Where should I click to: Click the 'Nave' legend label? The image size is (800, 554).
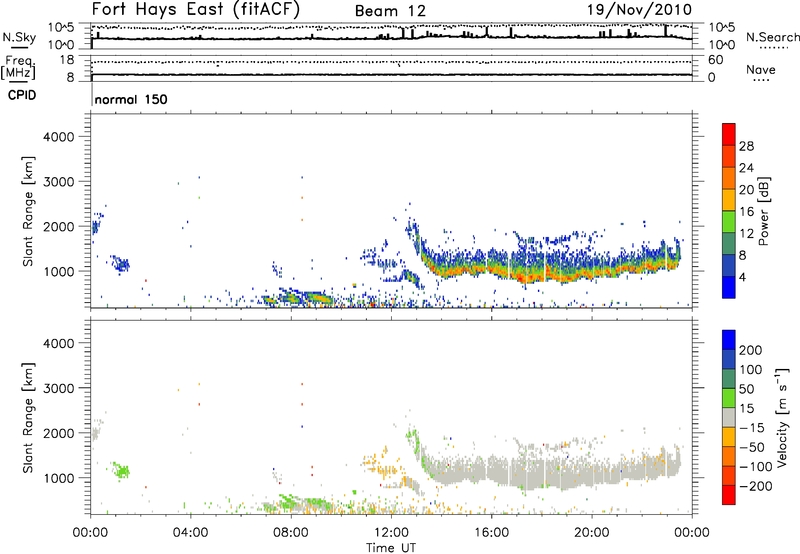[761, 70]
